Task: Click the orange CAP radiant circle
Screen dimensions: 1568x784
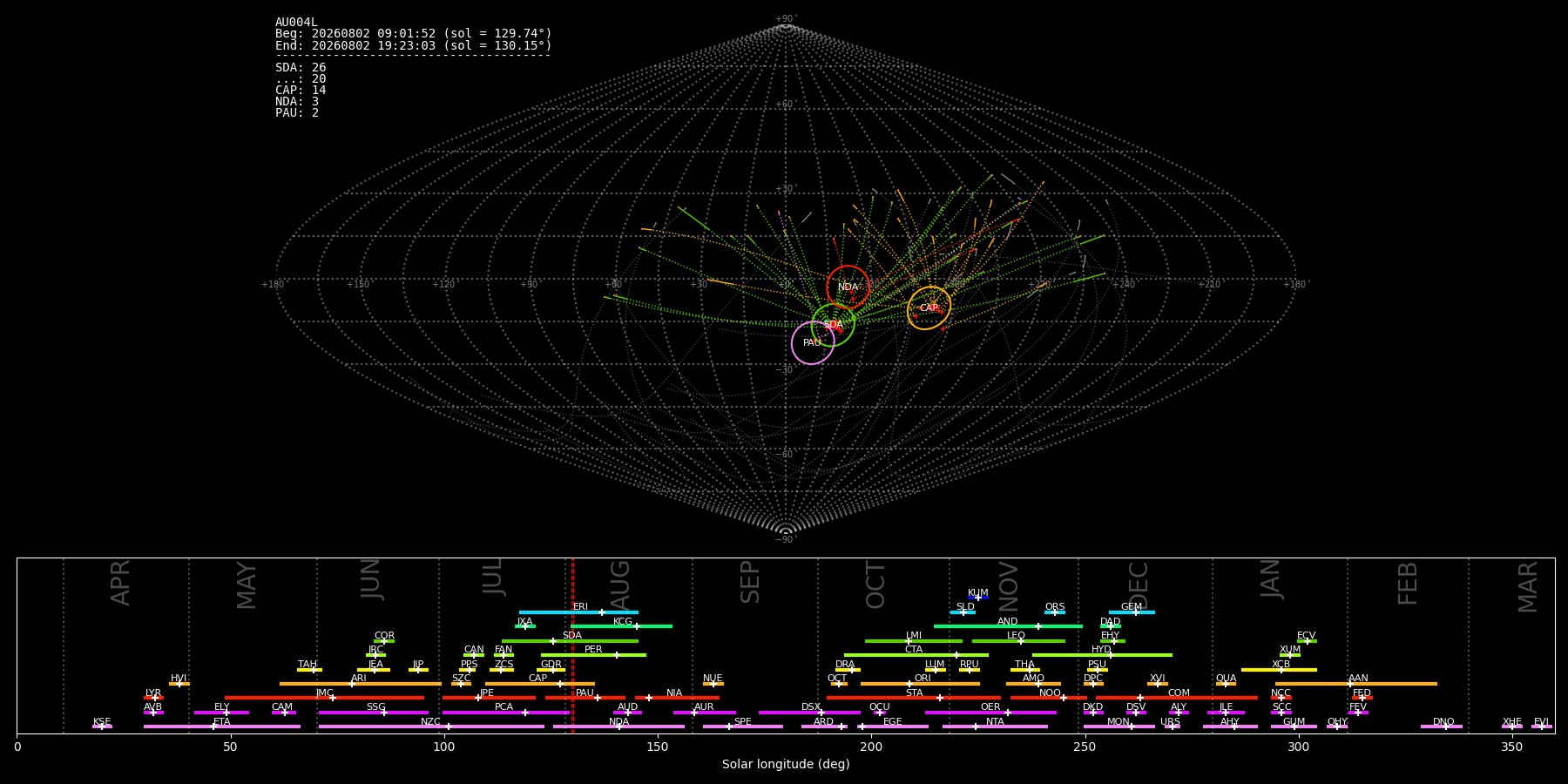Action: [x=929, y=308]
